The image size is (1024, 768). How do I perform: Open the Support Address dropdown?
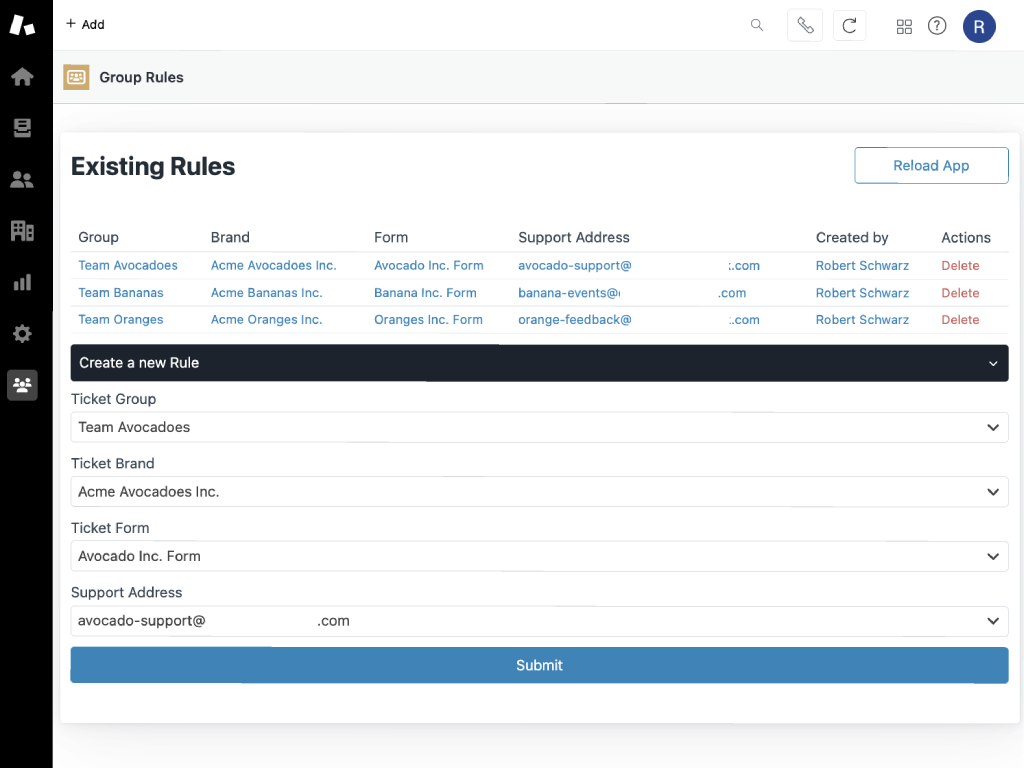[x=539, y=621]
